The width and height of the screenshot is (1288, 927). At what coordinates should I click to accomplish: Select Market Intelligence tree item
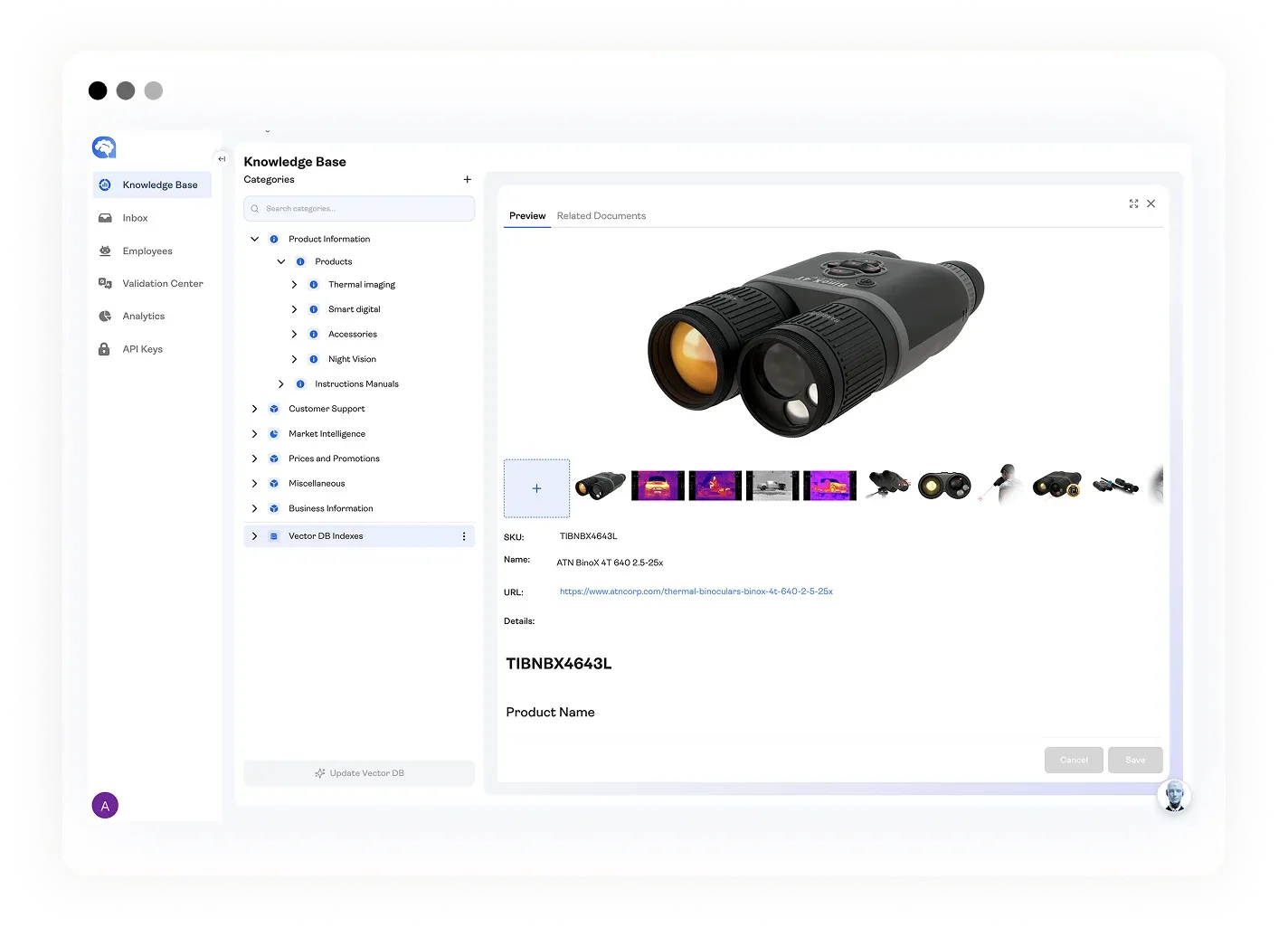tap(327, 433)
